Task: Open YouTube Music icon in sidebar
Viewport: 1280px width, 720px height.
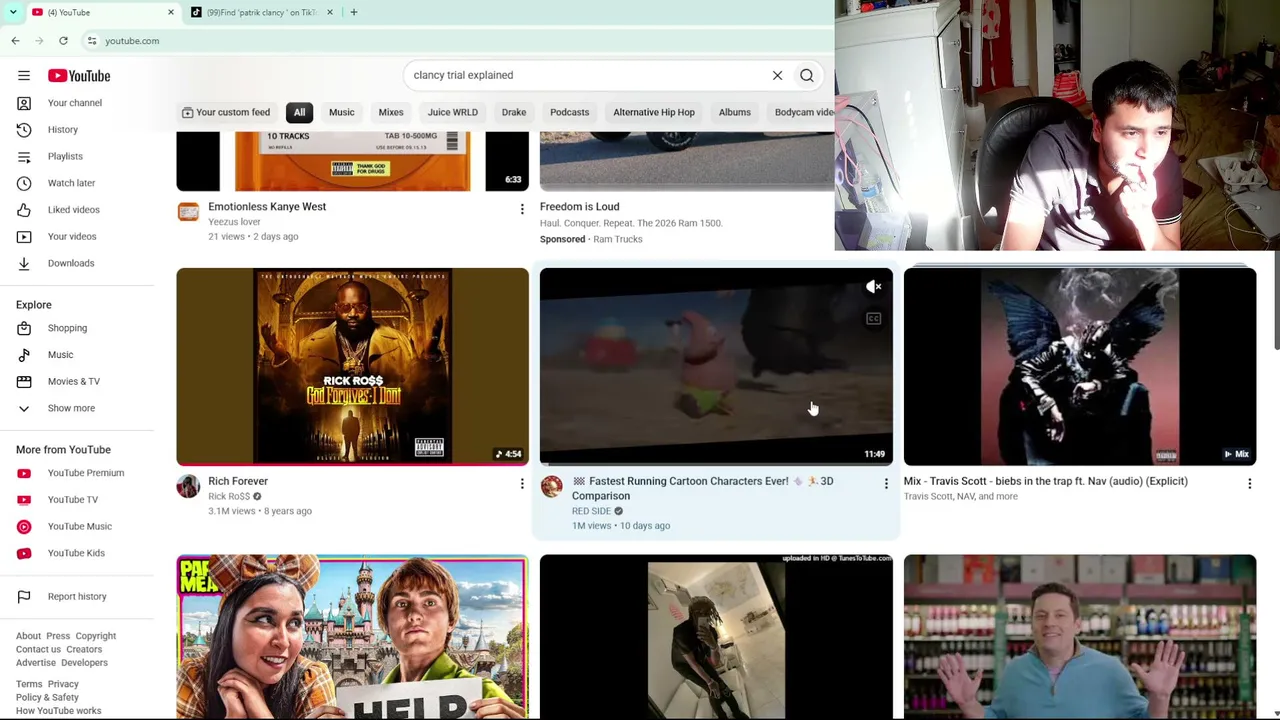Action: 24,526
